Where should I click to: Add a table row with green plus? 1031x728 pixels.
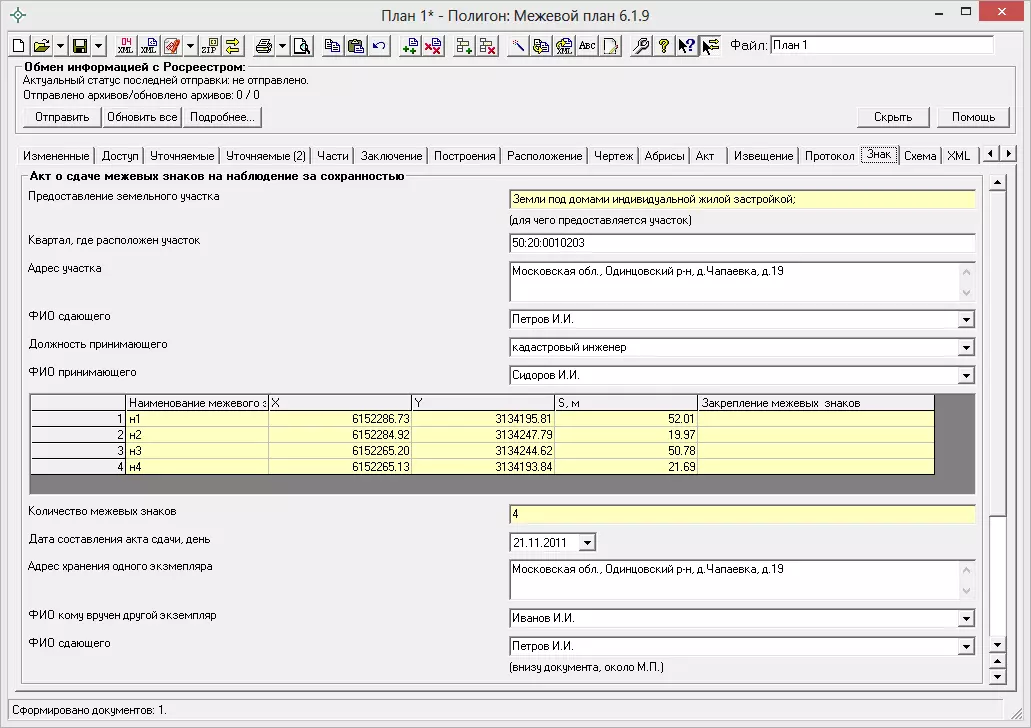[464, 45]
